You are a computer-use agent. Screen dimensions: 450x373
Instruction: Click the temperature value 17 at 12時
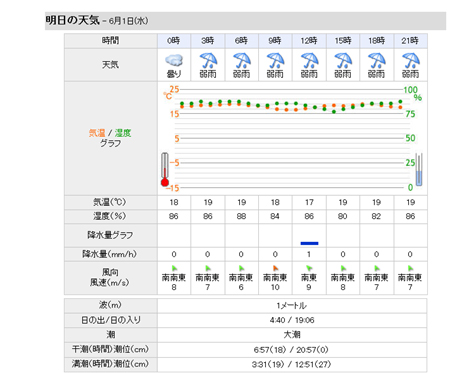(x=309, y=202)
